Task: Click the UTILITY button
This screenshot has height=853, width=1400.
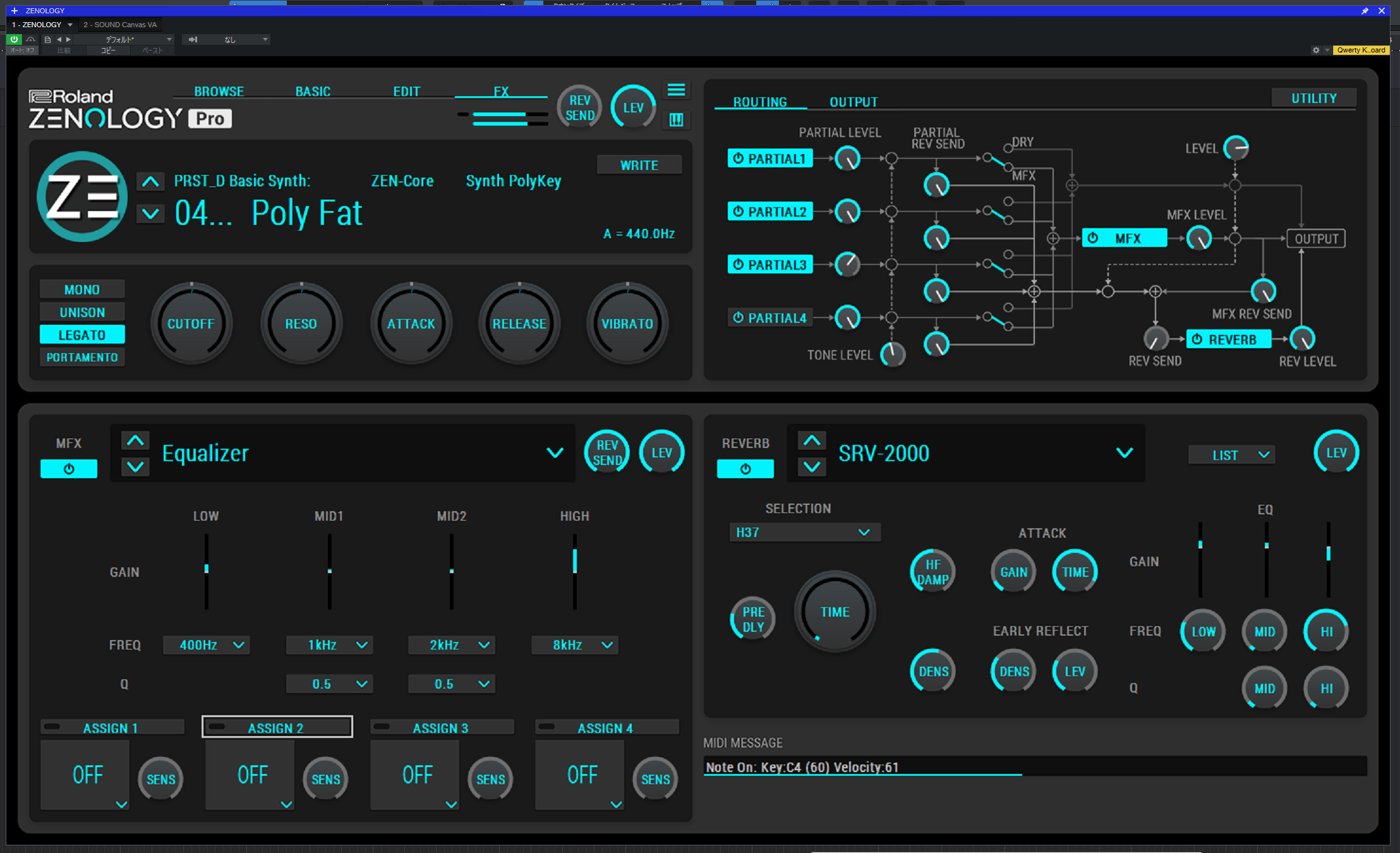Action: [x=1313, y=99]
